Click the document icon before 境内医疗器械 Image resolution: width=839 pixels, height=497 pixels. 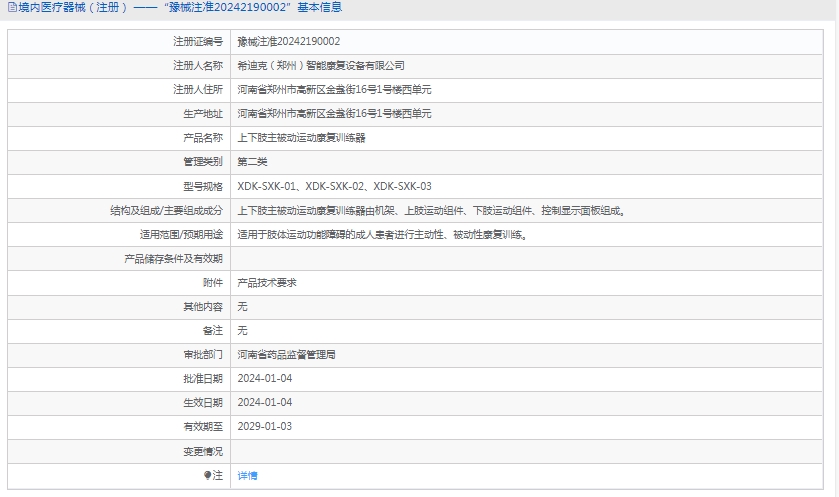pyautogui.click(x=11, y=8)
